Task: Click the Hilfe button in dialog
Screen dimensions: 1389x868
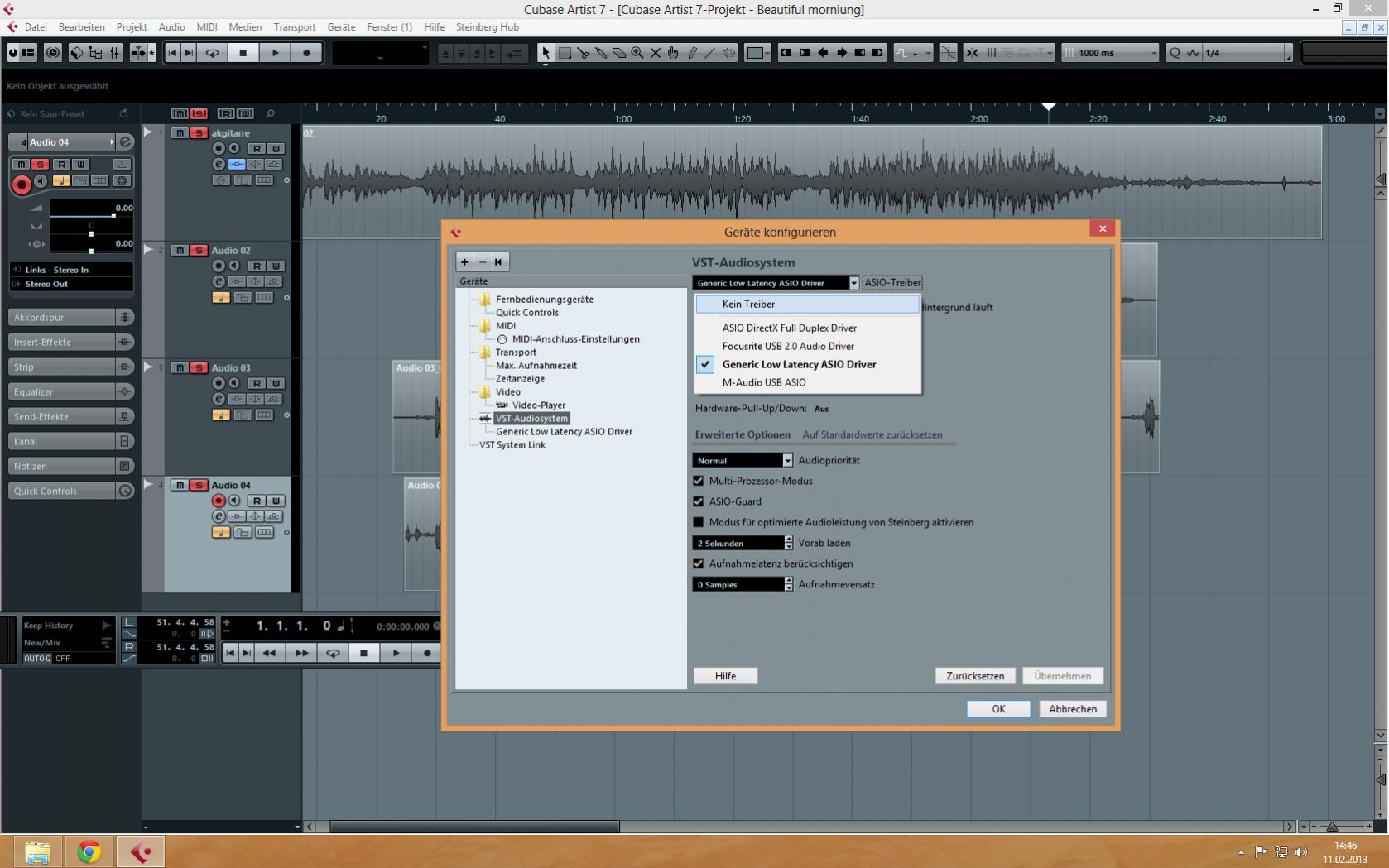Action: 725,676
